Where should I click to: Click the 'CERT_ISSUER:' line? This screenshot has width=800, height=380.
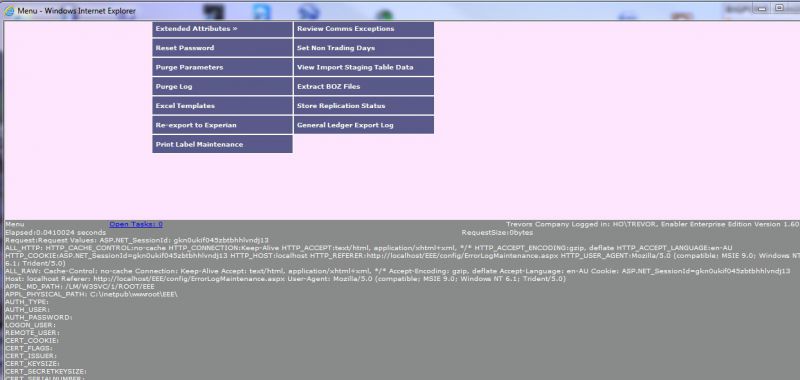point(31,356)
